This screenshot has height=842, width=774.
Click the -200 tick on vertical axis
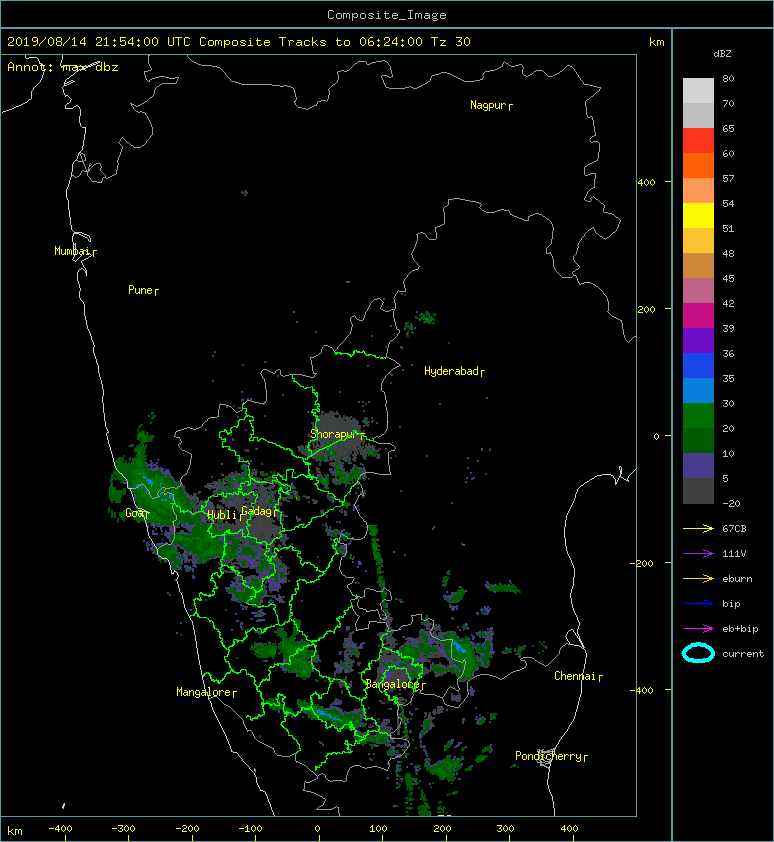(x=643, y=563)
